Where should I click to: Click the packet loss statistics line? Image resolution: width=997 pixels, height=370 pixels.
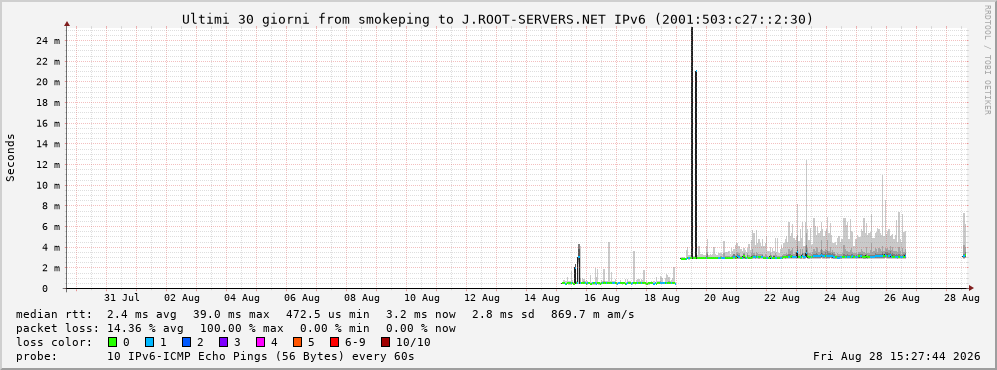(x=235, y=329)
